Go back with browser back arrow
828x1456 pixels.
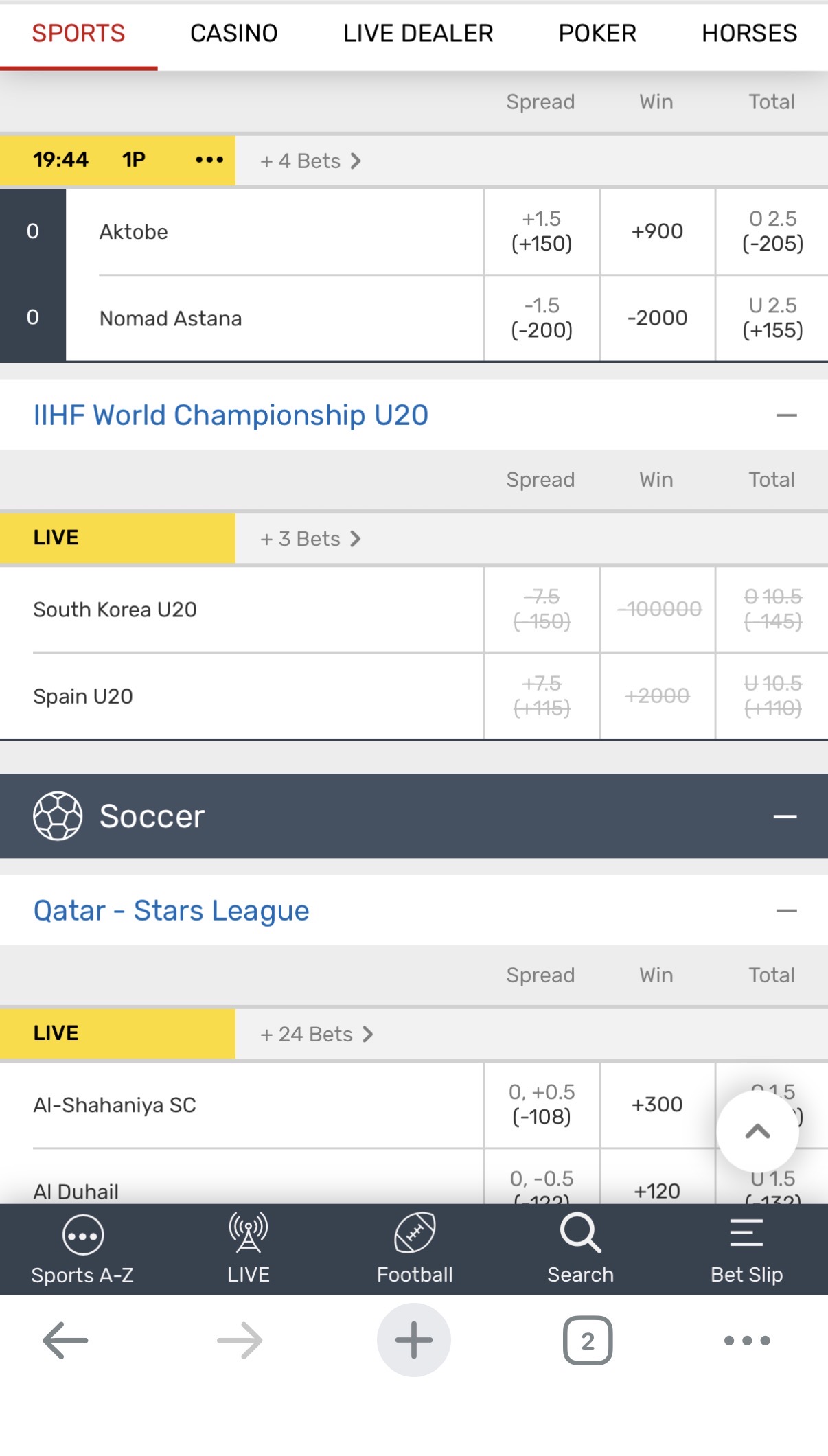tap(65, 1340)
